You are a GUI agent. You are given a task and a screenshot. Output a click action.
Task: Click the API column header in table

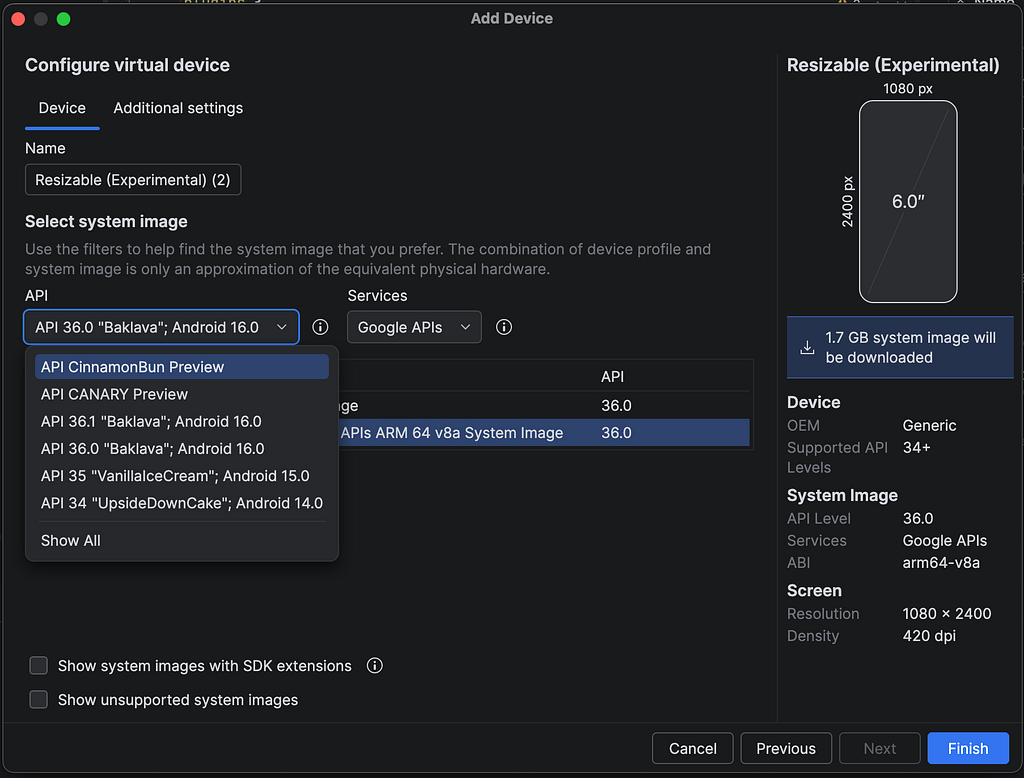pos(612,377)
